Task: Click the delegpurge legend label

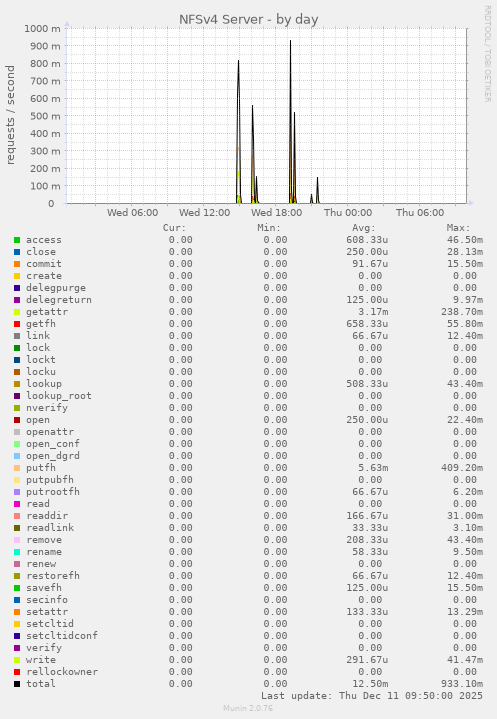Action: [x=56, y=288]
